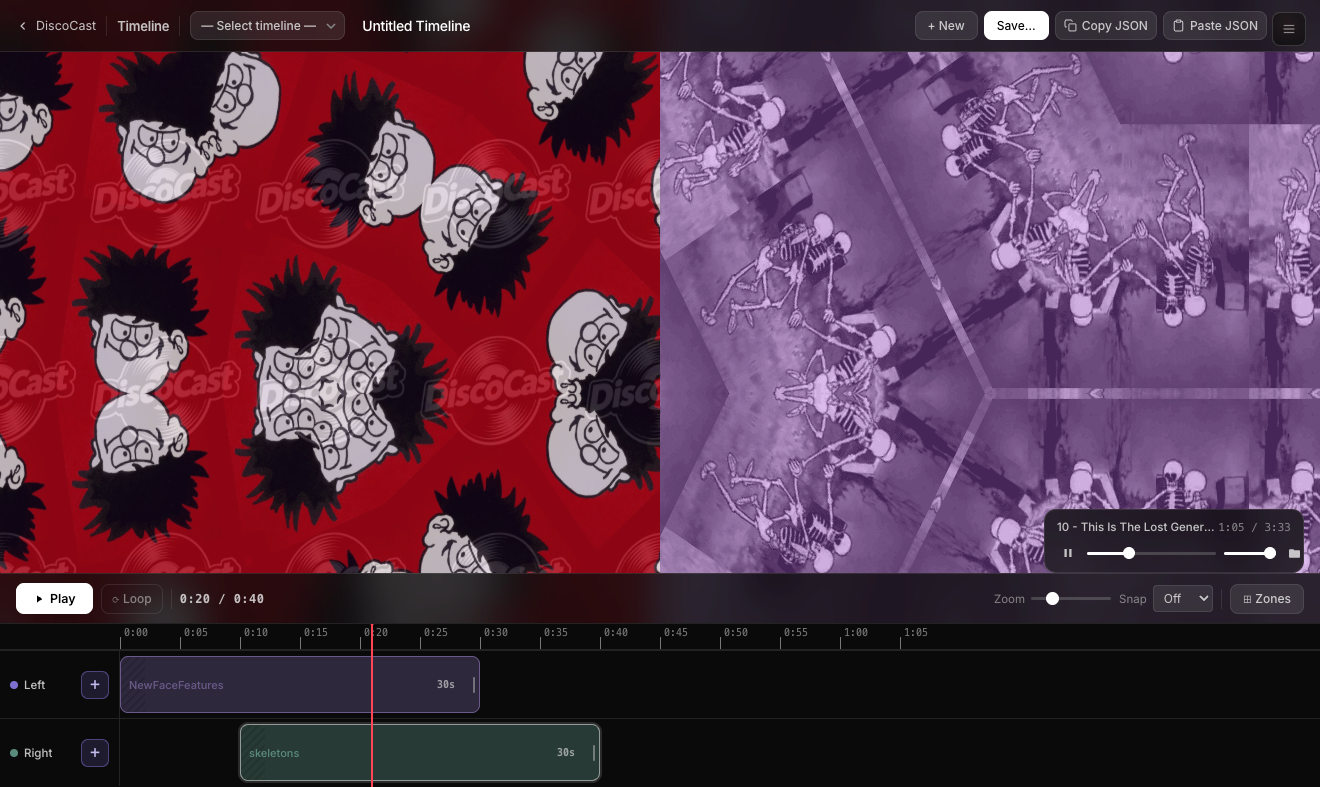Adjust the timeline Zoom slider
This screenshot has width=1320, height=787.
click(1071, 599)
